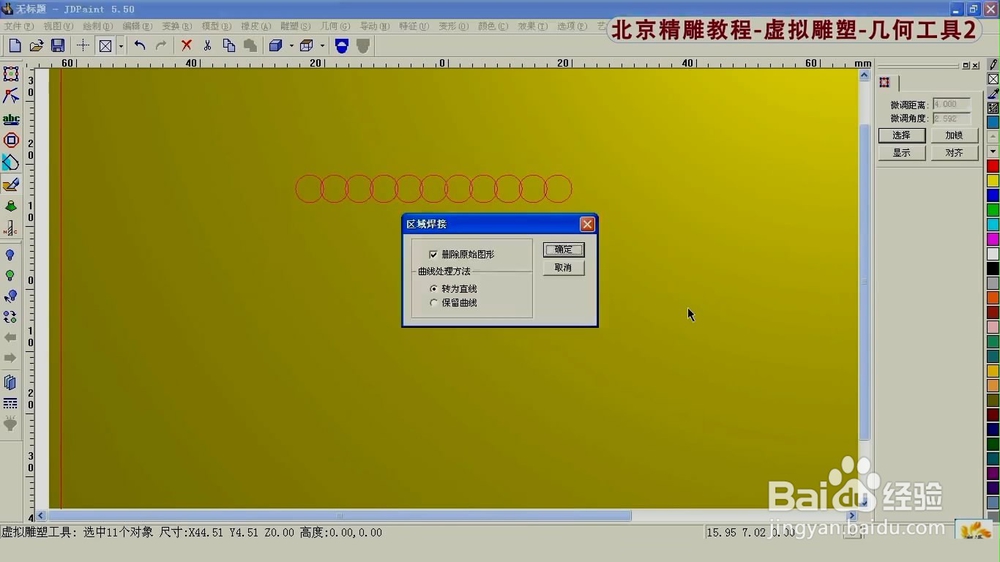
Task: Click the right arrow icon in left sidebar
Action: 10,358
